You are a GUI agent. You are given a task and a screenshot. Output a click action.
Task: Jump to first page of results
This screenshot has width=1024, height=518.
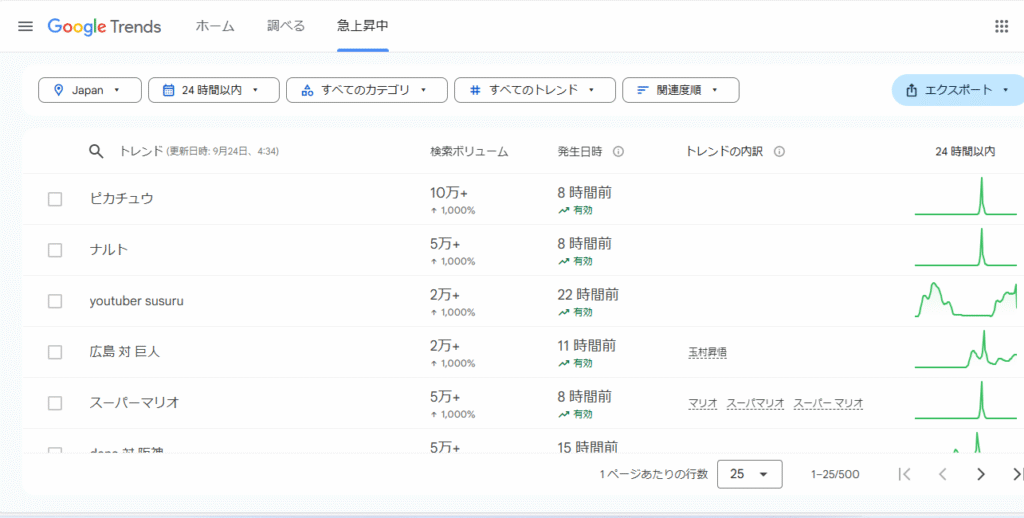coord(904,474)
